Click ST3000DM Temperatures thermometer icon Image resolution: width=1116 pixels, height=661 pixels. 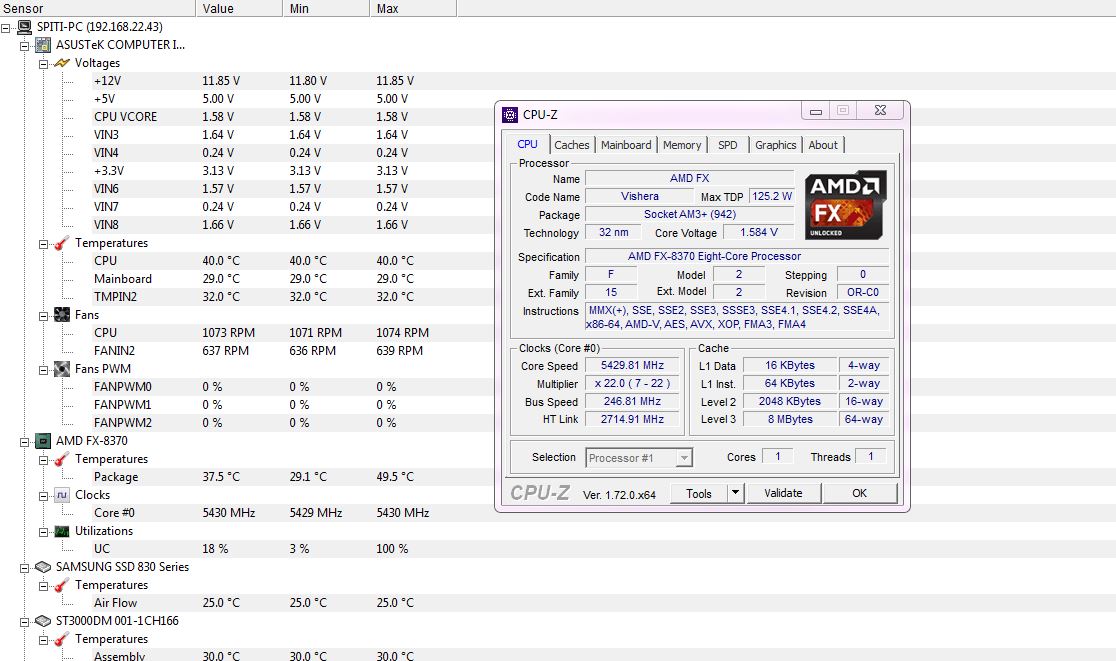tap(62, 639)
